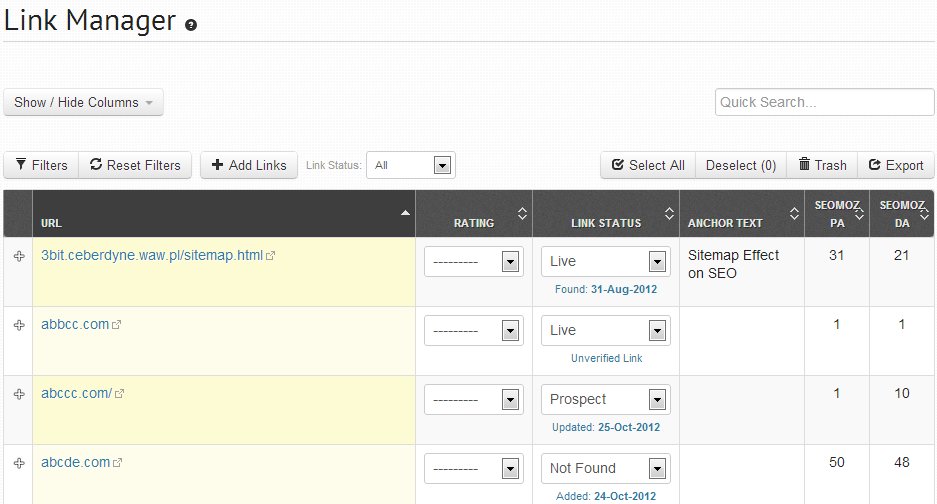Click Deselect (0) button

(x=740, y=166)
